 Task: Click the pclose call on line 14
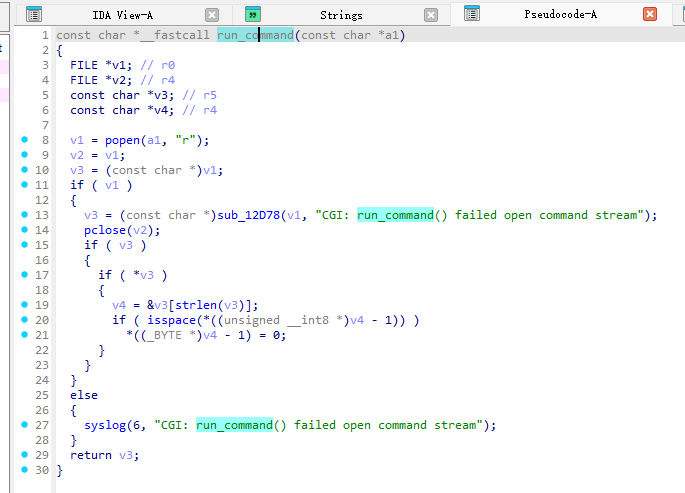pos(104,230)
